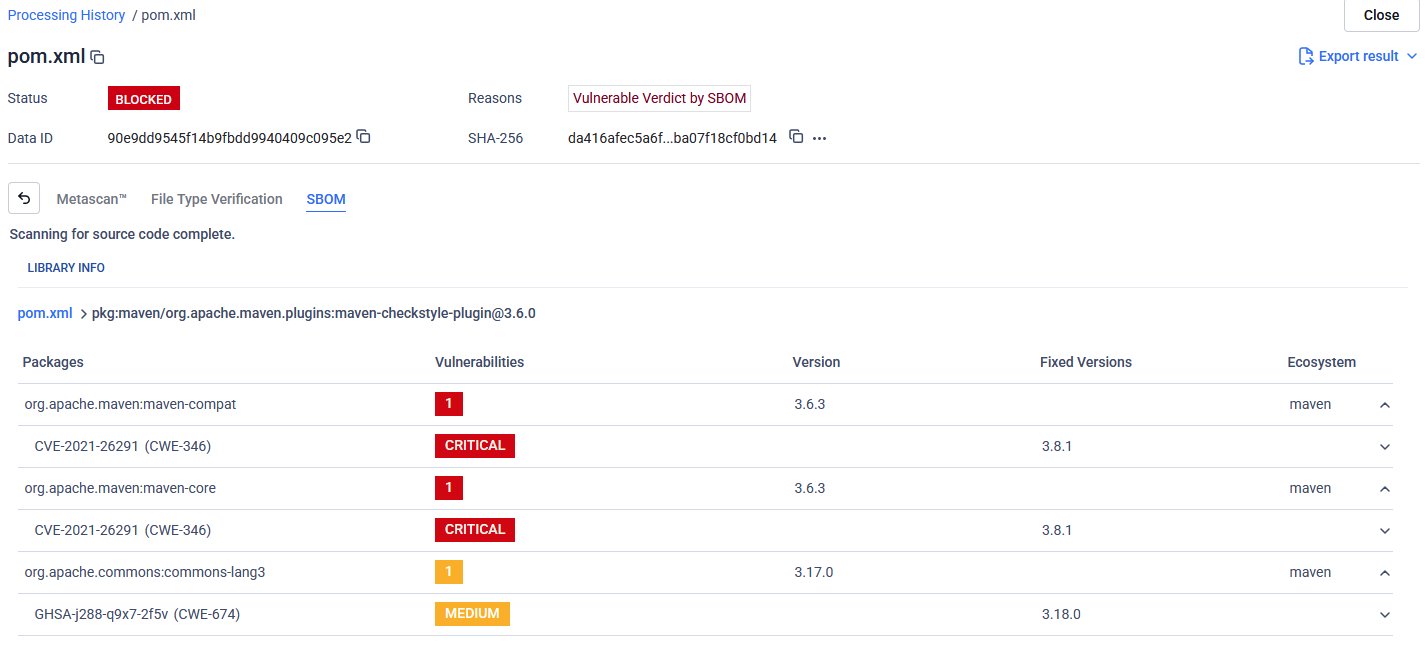Screen dimensions: 1426x651
Task: Expand GHSA-j288-q9x7-2f5v details
Action: point(1384,615)
